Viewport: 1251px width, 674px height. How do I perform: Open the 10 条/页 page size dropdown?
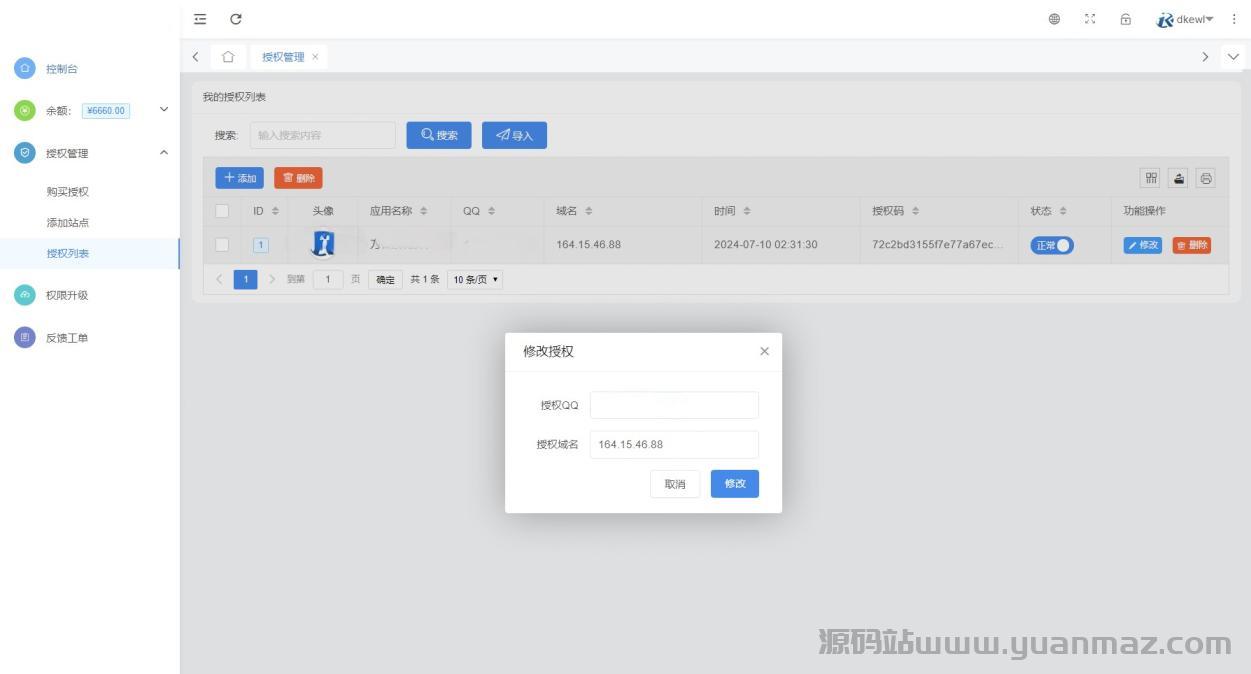pos(476,280)
